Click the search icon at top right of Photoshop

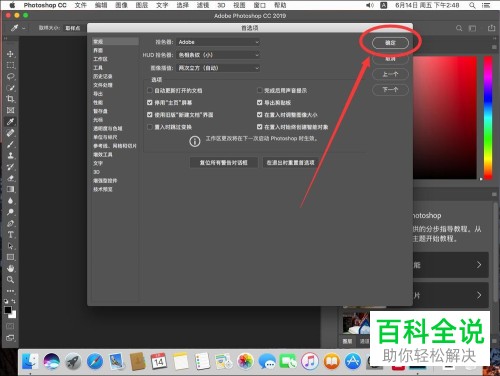coord(459,28)
